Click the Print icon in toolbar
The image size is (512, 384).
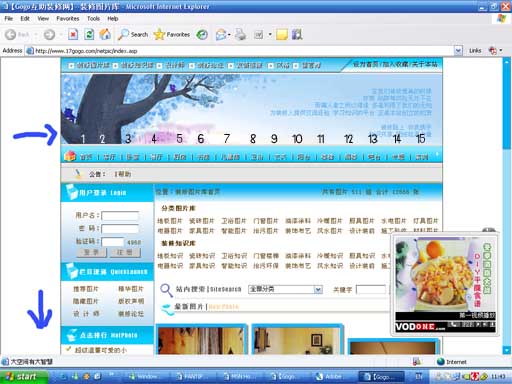(240, 34)
